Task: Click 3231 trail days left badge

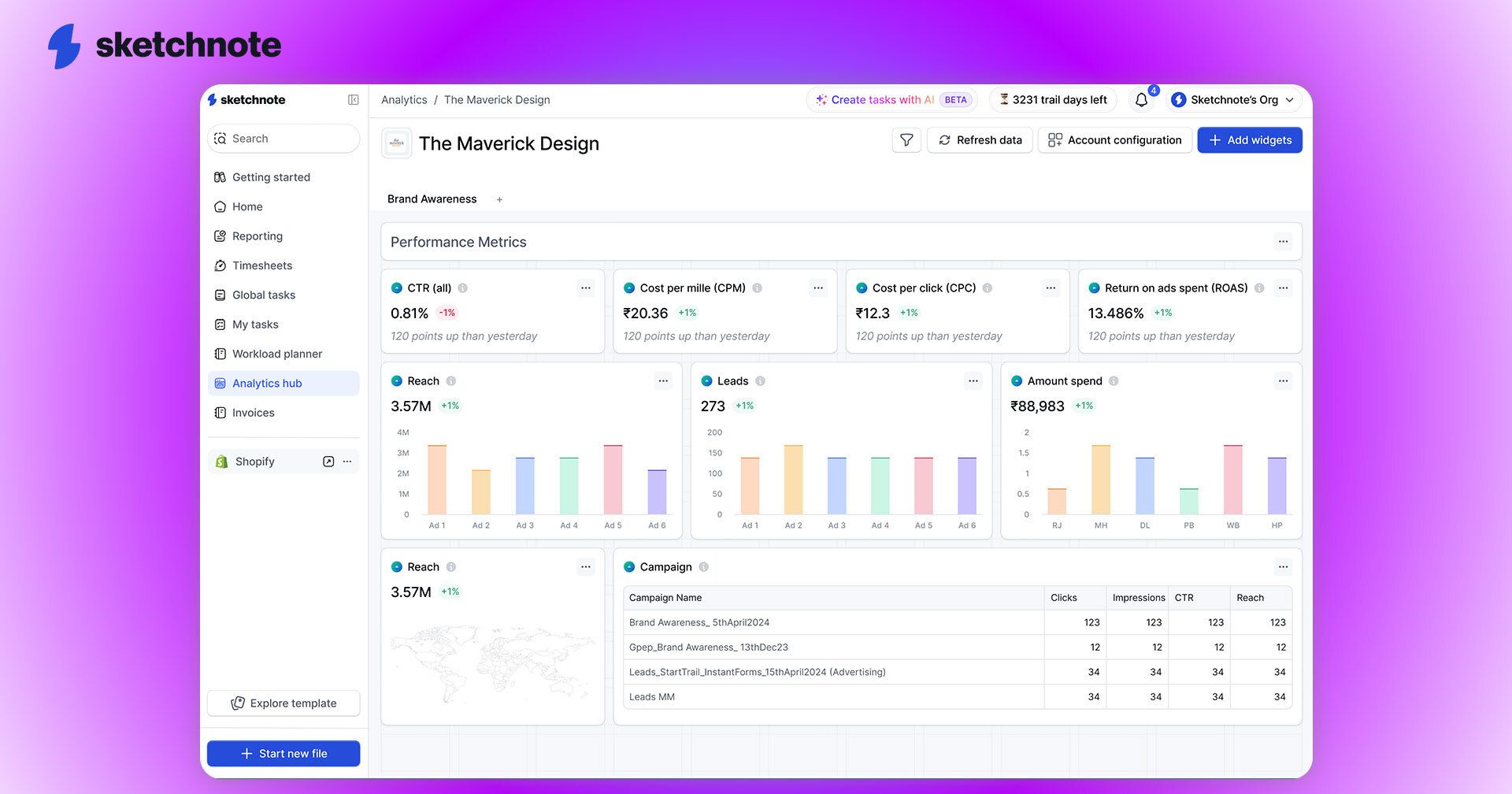Action: pyautogui.click(x=1053, y=100)
